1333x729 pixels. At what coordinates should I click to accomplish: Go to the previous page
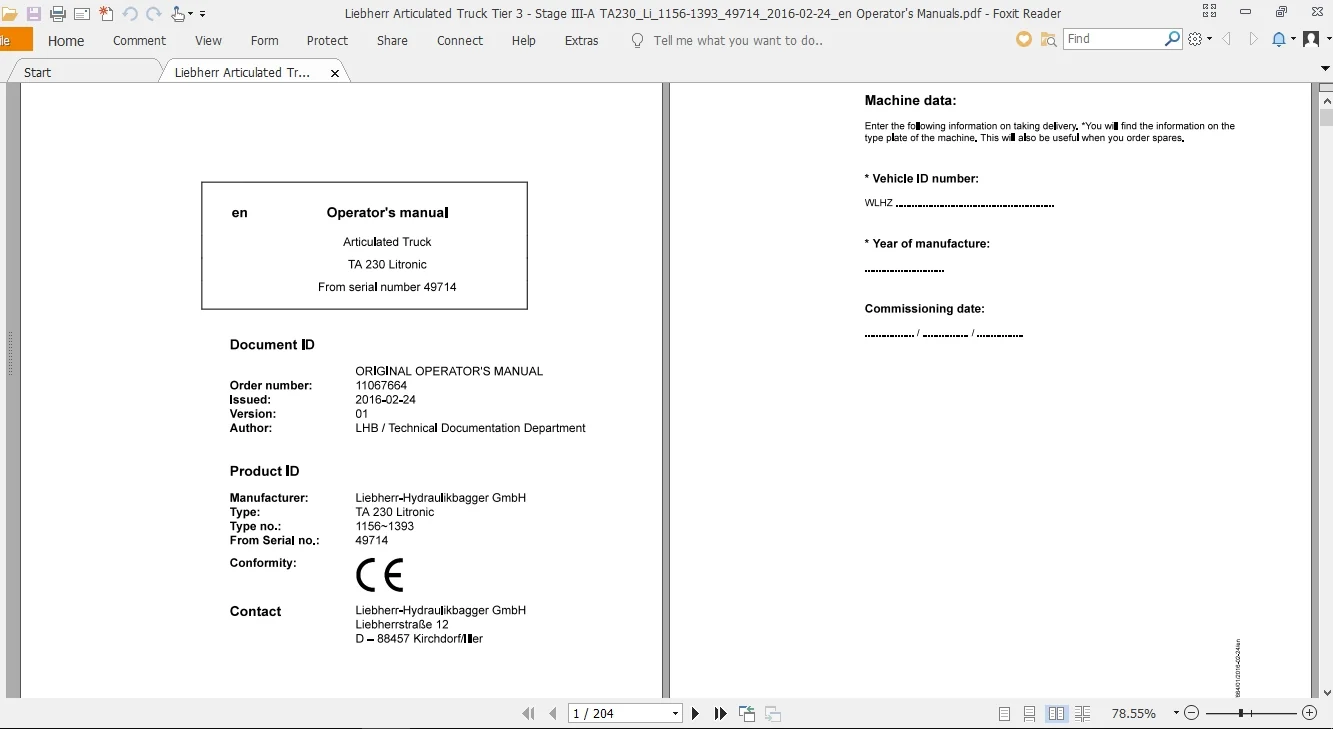pos(553,714)
